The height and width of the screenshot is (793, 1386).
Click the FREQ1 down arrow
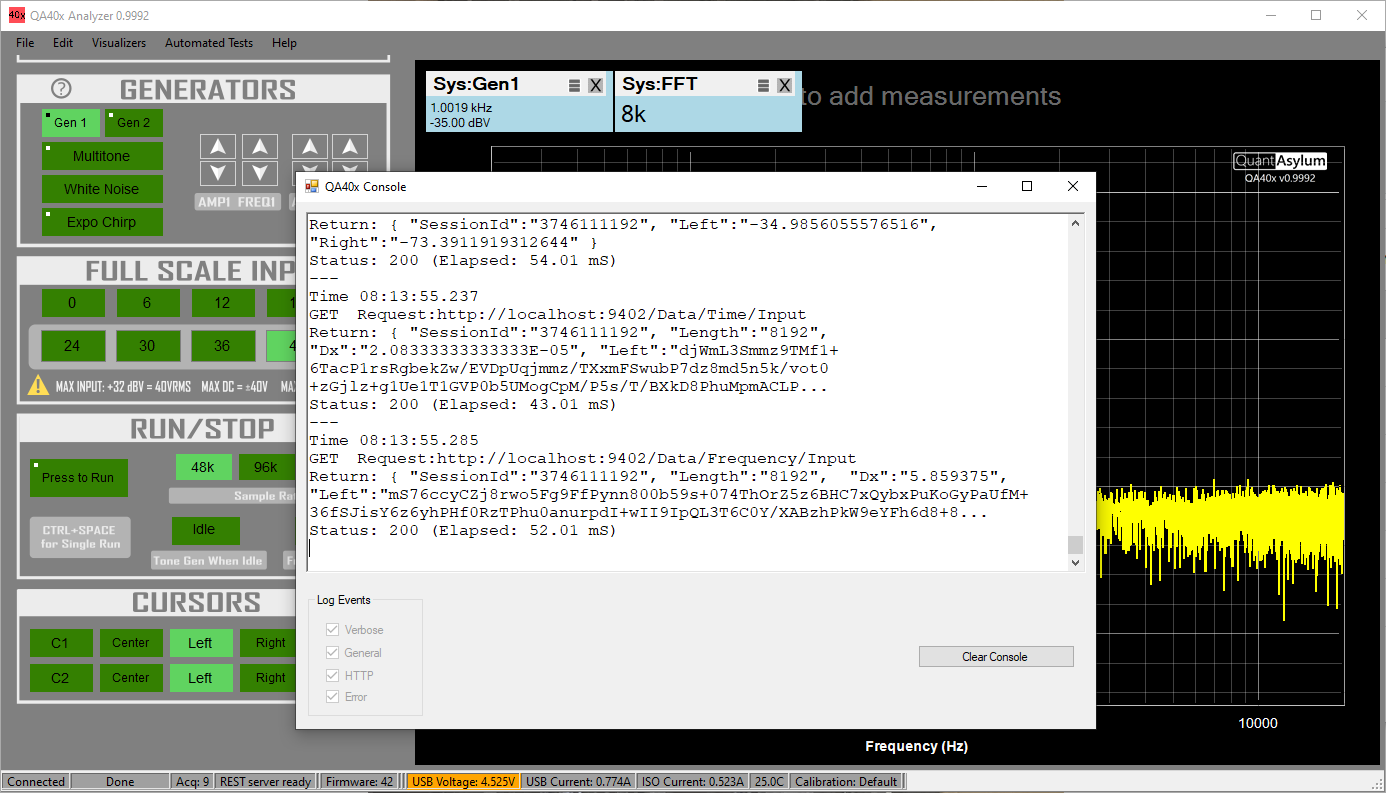(x=260, y=173)
